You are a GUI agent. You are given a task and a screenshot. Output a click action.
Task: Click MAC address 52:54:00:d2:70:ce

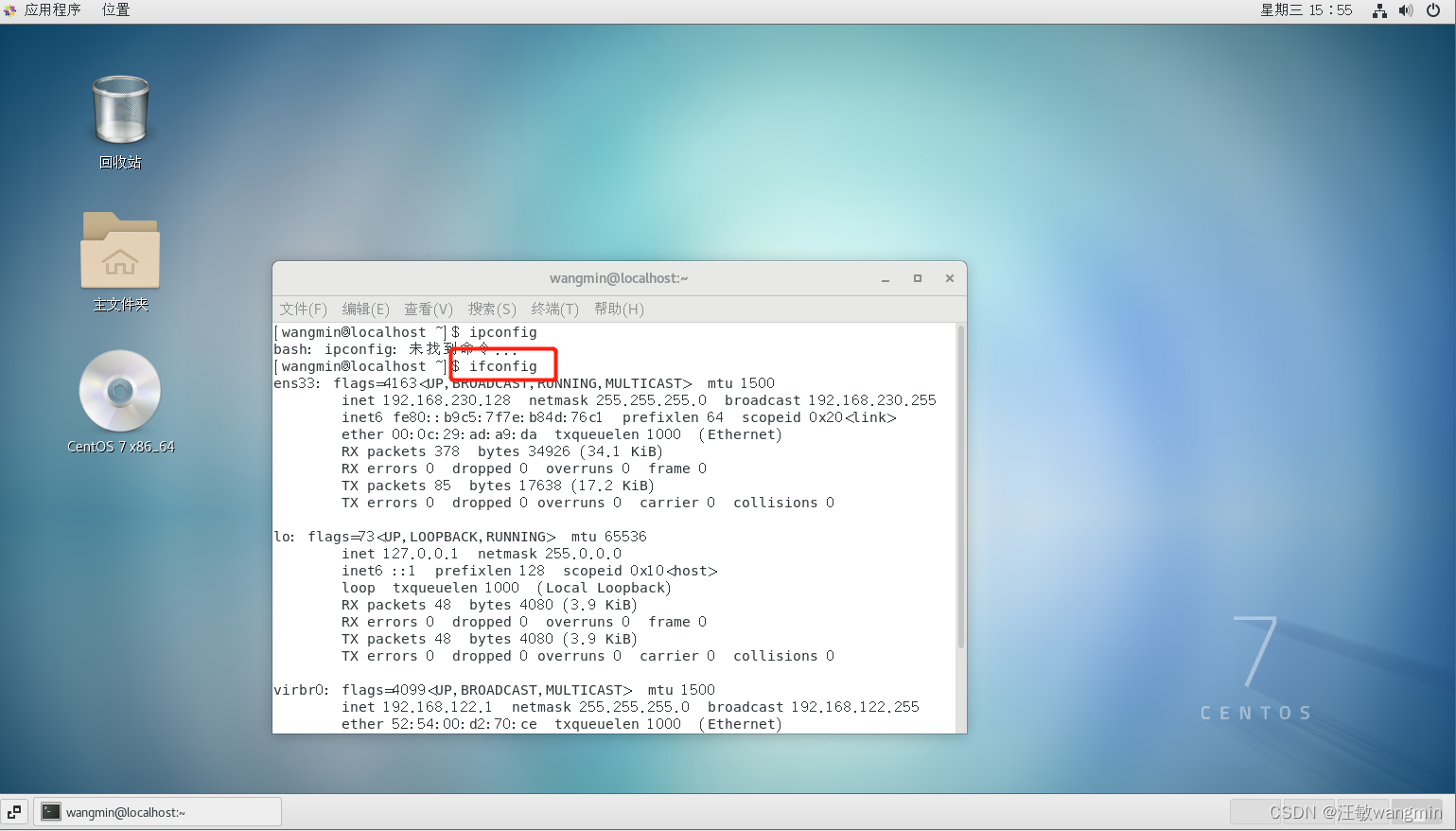(x=465, y=724)
